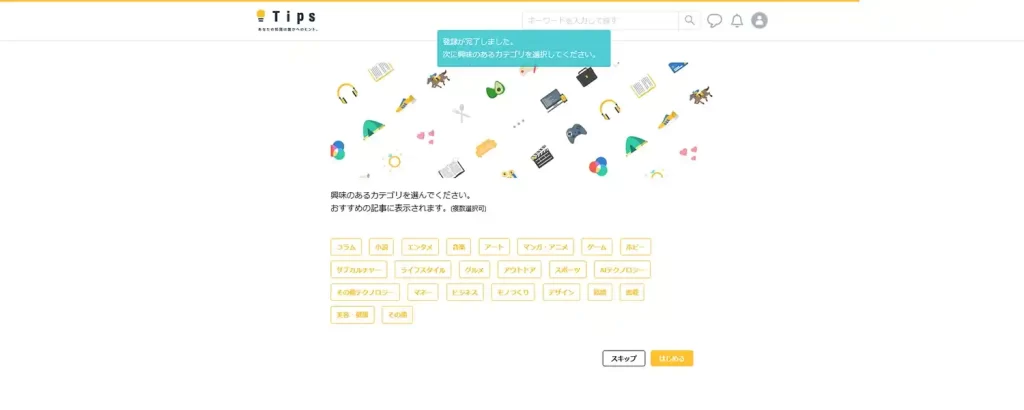Choose the ビジネス category tag
Screen dimensions: 1024x410
(465, 292)
